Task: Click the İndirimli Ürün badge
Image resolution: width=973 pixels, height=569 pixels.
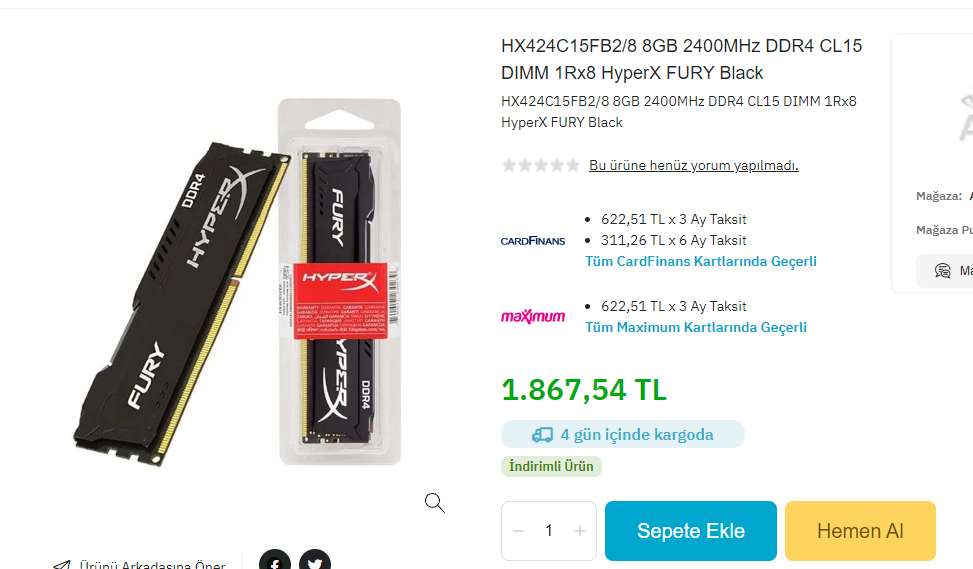Action: click(x=551, y=466)
